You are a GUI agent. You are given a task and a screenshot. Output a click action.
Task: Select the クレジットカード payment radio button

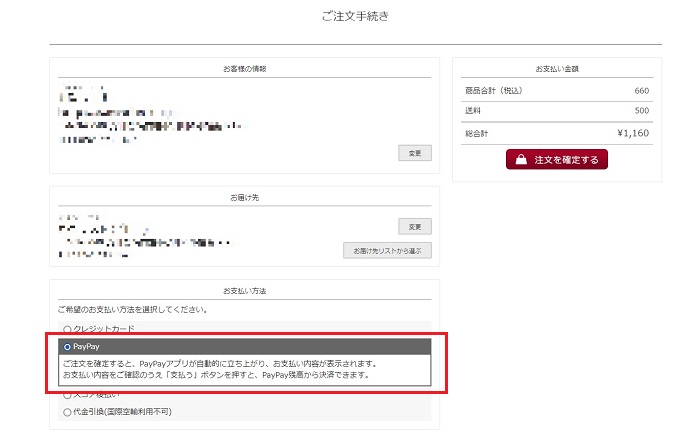click(x=67, y=329)
